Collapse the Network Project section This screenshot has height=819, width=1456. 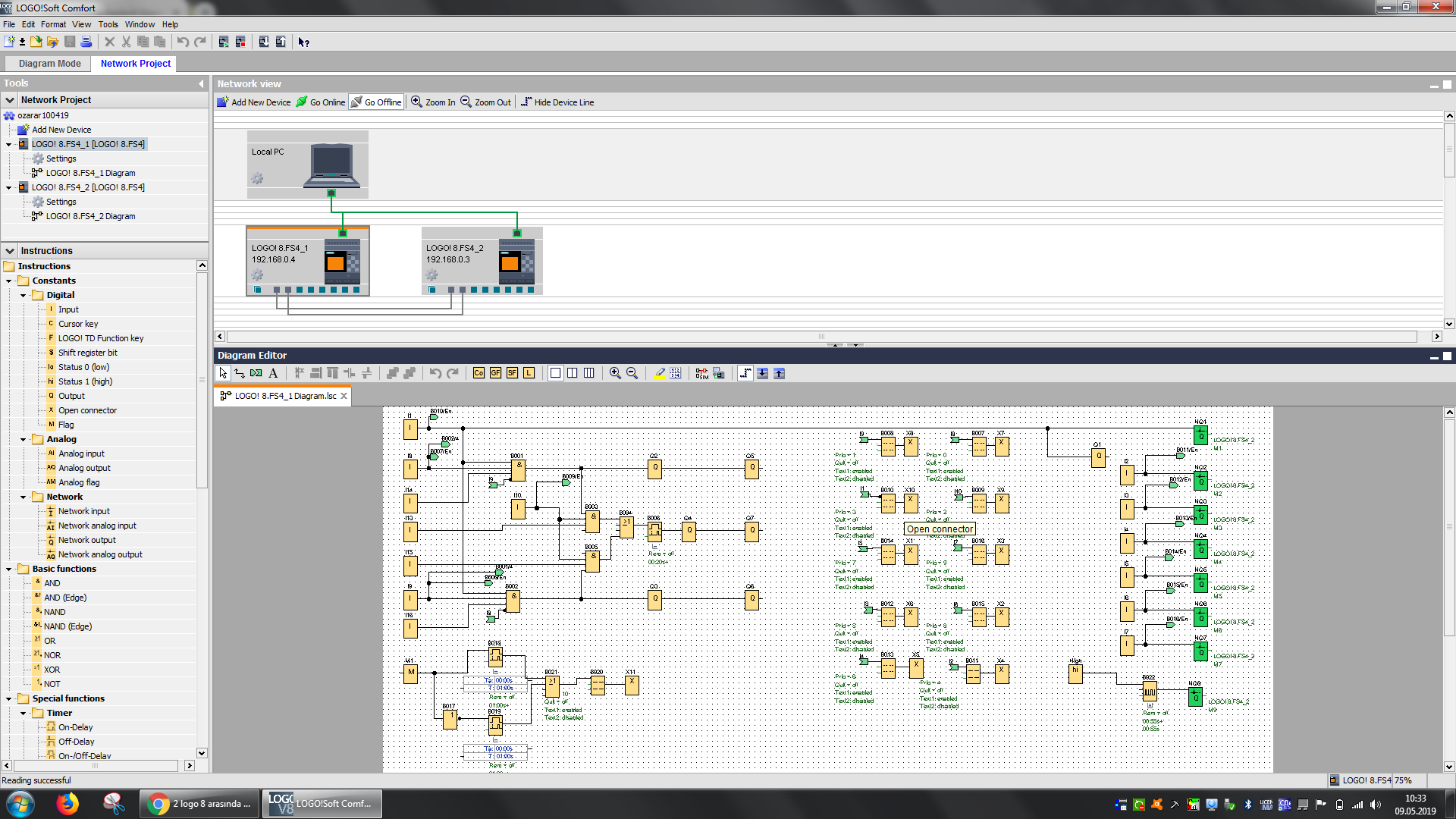(10, 100)
